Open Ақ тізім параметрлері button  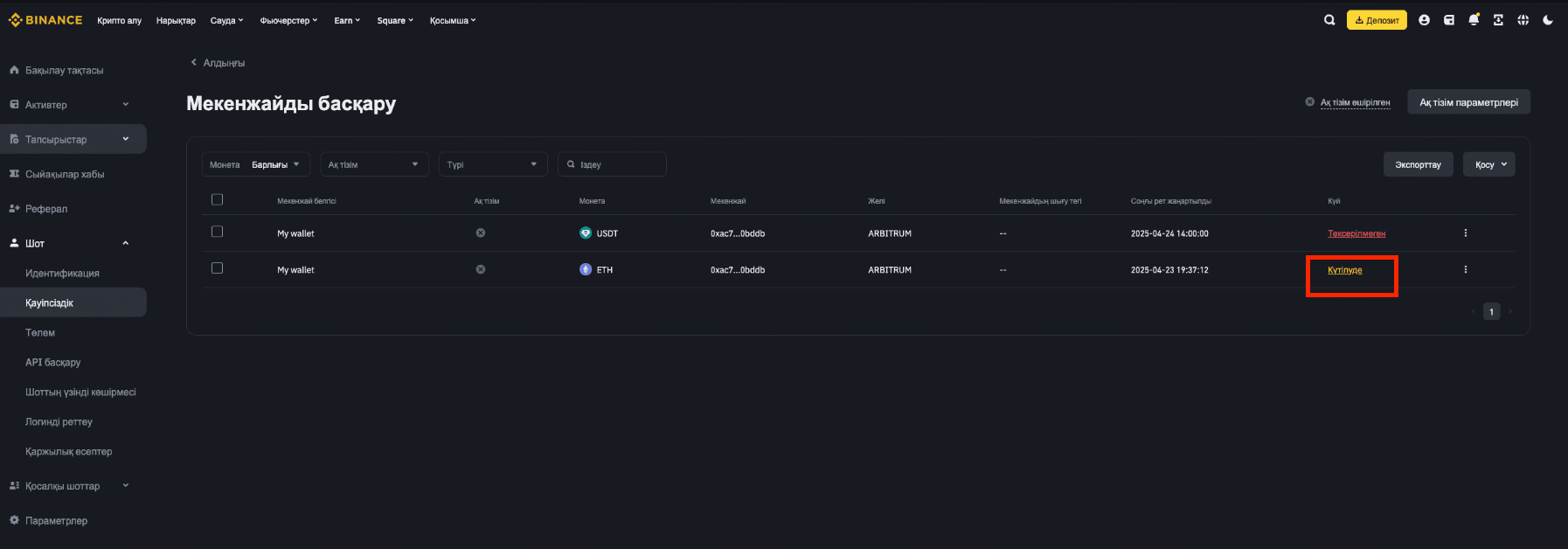[1468, 102]
